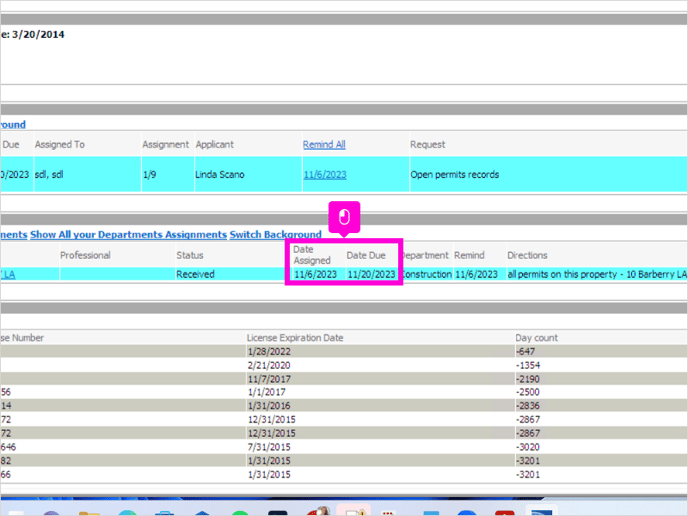The height and width of the screenshot is (516, 688).
Task: Select the Assignment column header
Action: click(165, 144)
